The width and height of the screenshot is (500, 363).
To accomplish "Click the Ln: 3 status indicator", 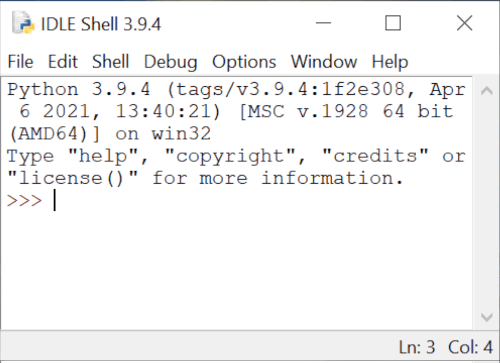I will point(417,347).
